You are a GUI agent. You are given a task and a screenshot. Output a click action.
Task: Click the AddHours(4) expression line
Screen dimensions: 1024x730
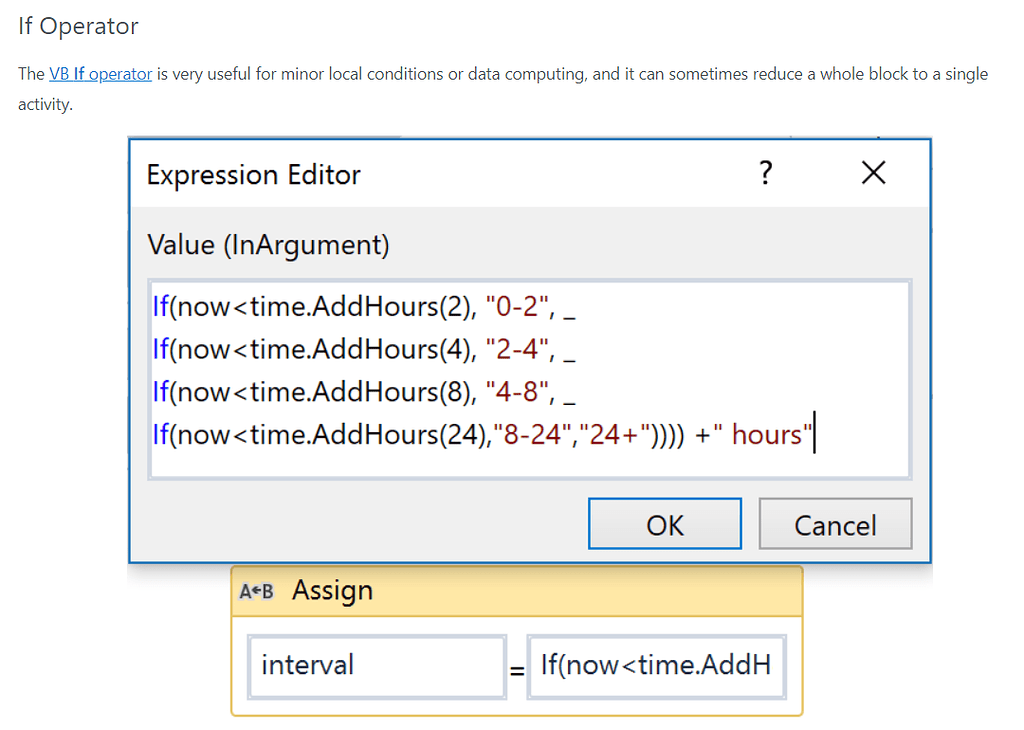coord(330,349)
